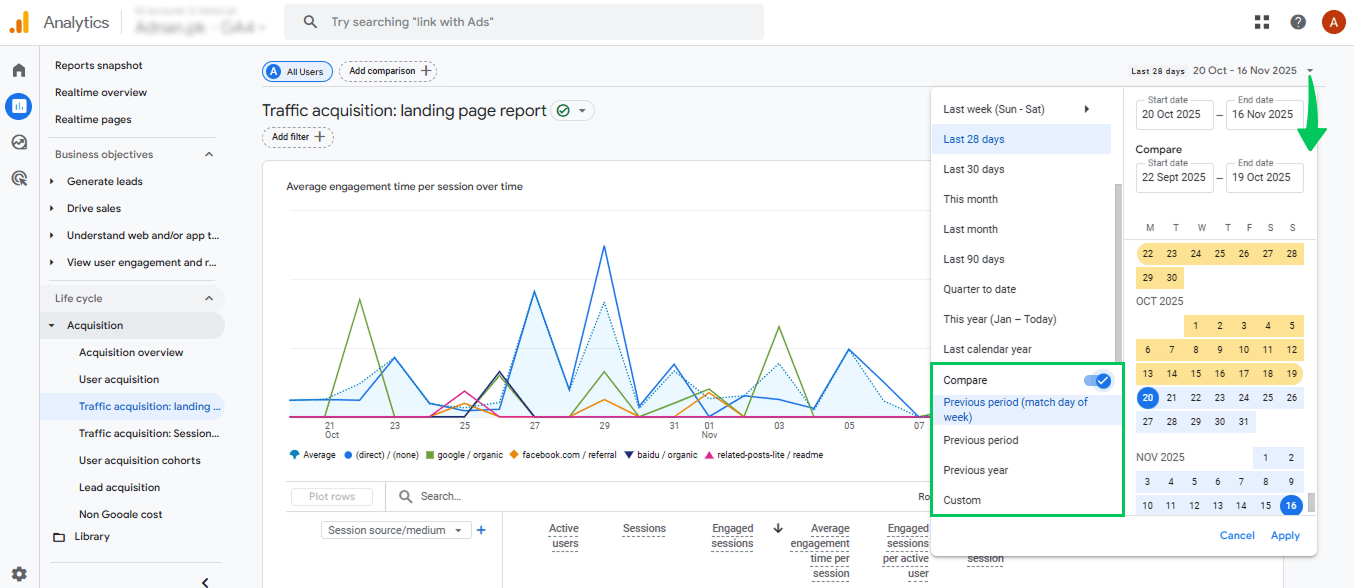Viewport: 1354px width, 588px height.
Task: Open the Session source/medium dimension dropdown
Action: tap(396, 530)
